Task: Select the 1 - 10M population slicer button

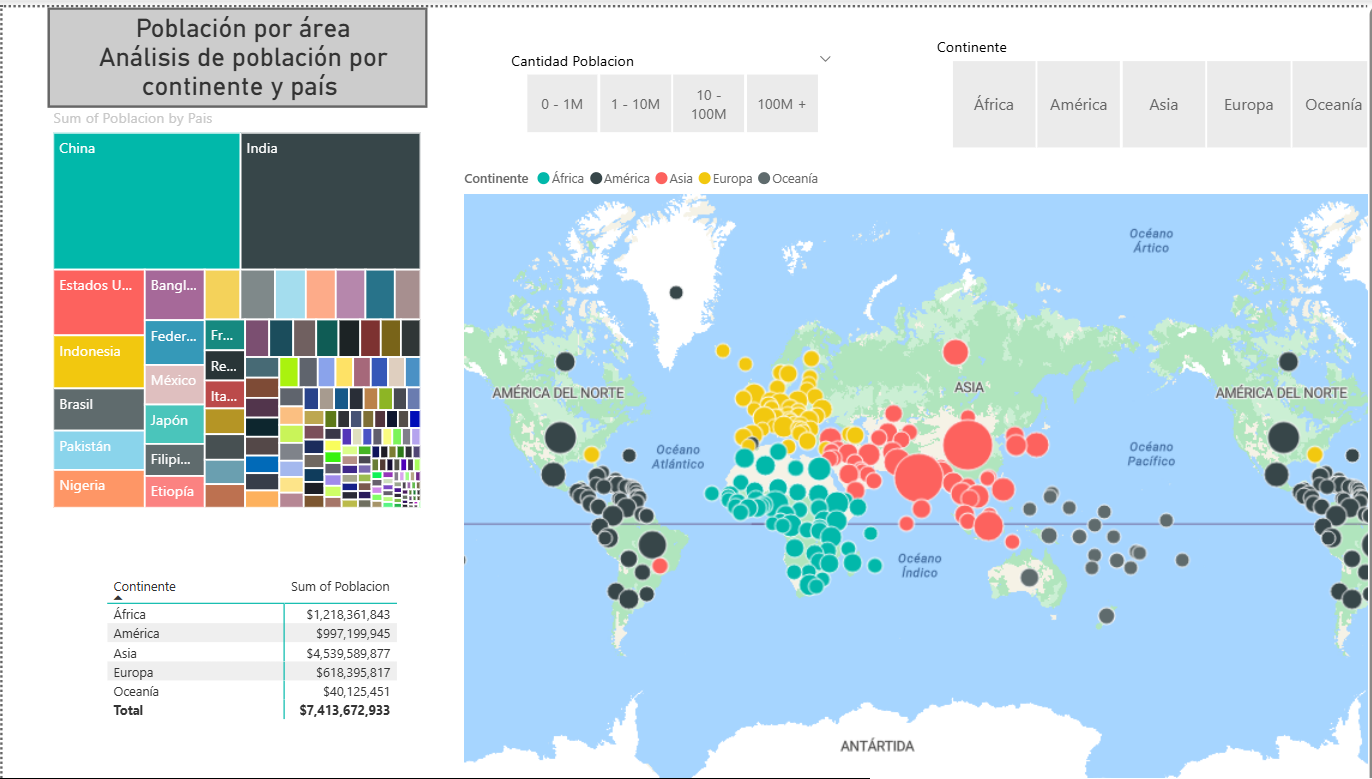Action: pos(635,104)
